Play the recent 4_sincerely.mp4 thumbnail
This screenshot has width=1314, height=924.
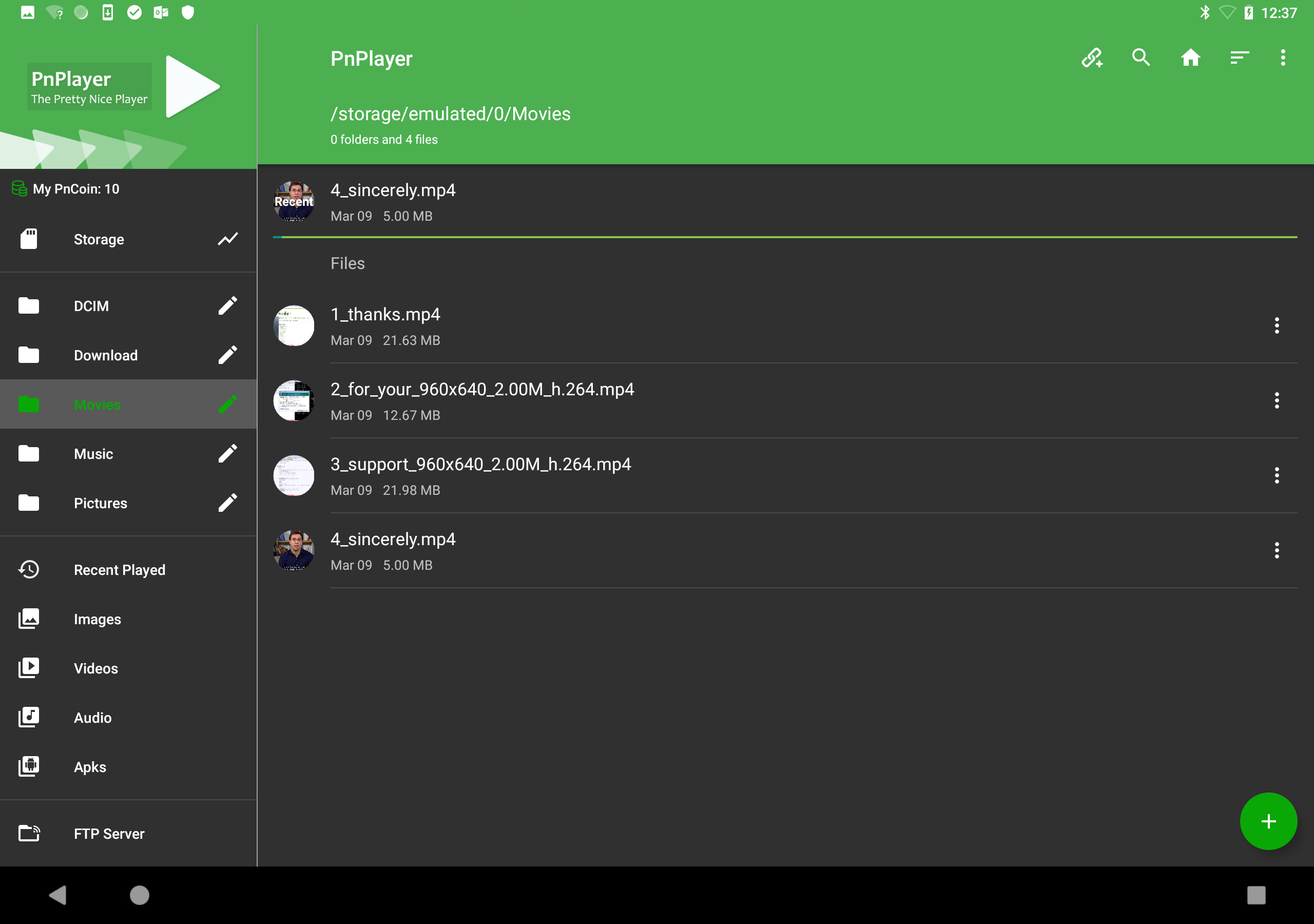pos(294,202)
